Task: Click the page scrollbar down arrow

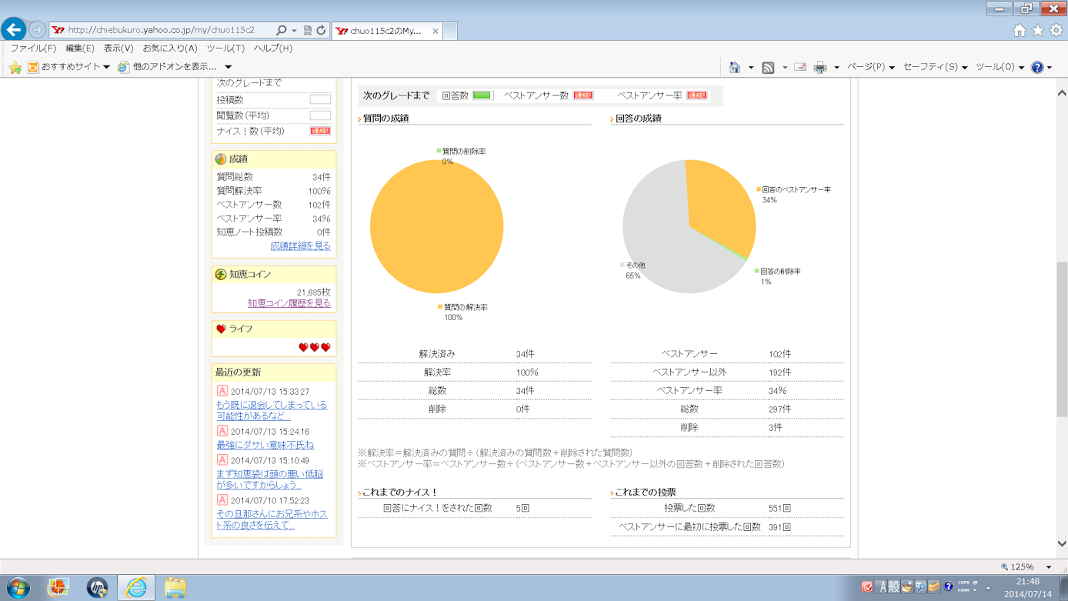Action: pos(1062,543)
